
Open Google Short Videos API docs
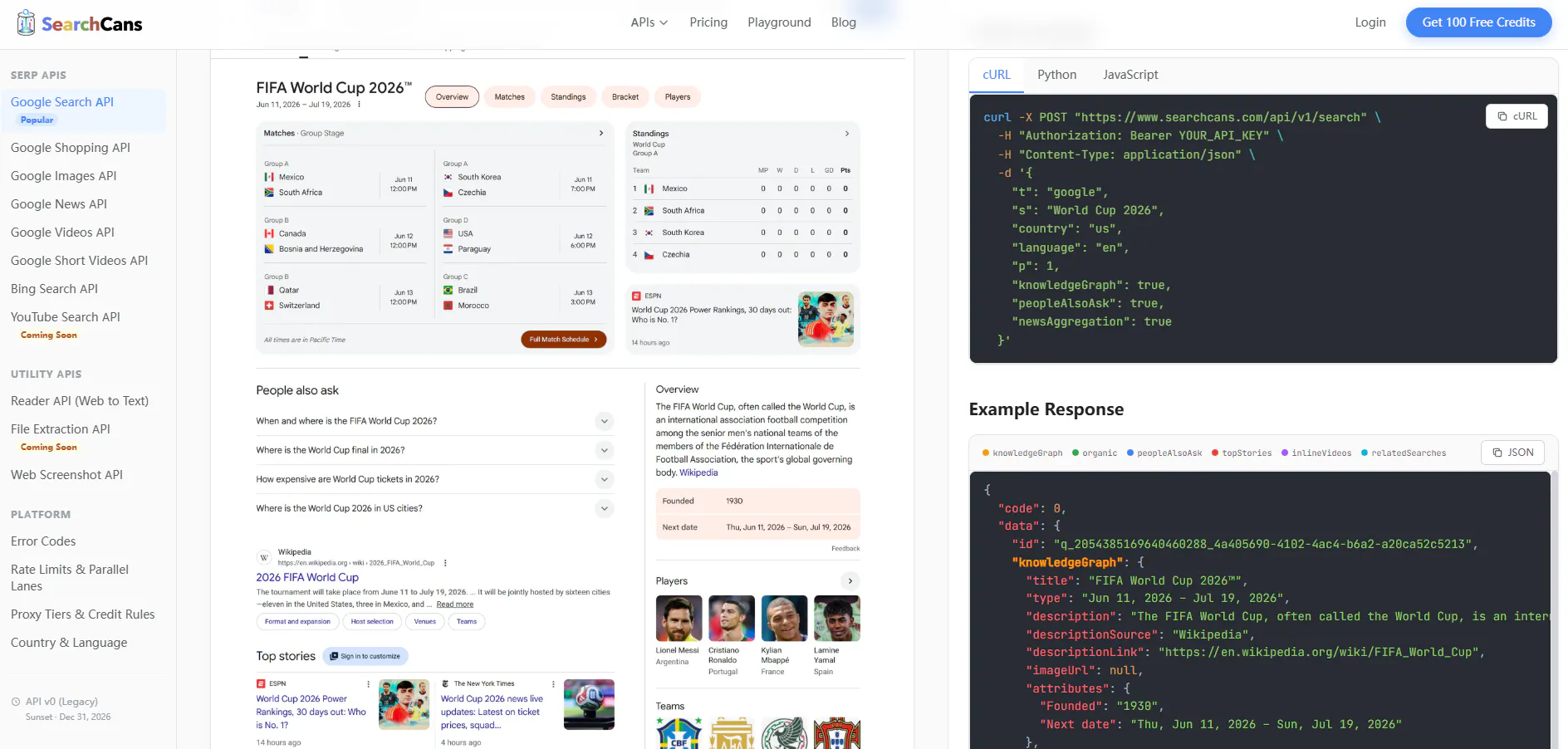(79, 261)
